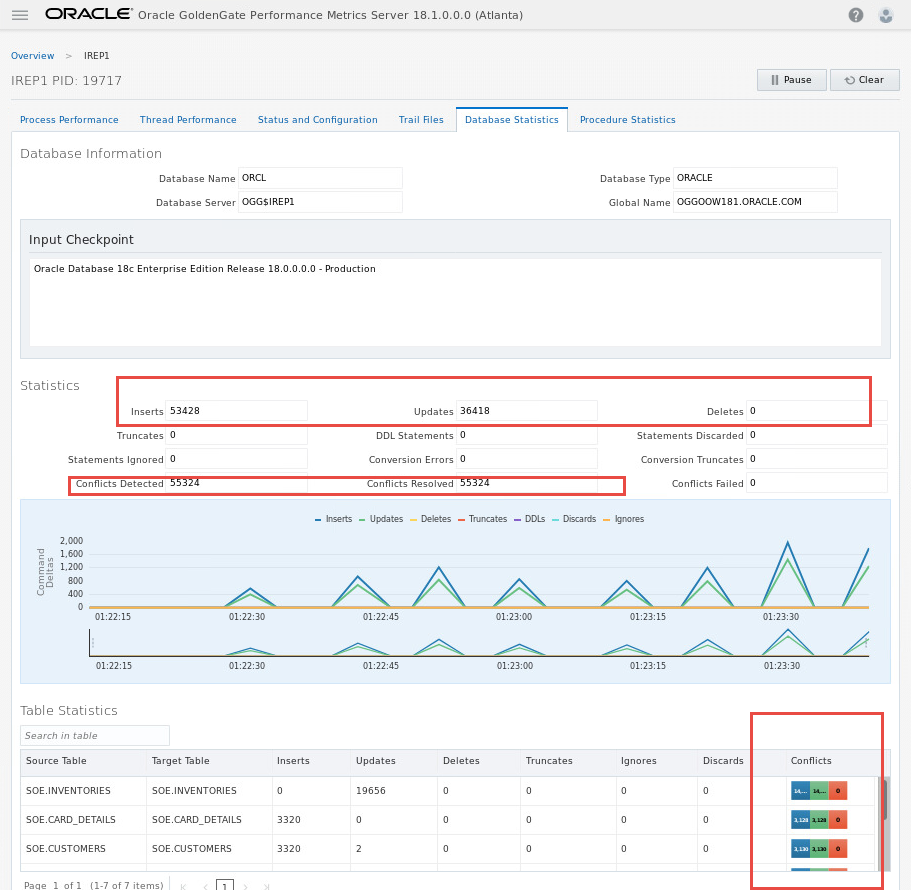Switch to the Process Performance tab
This screenshot has height=890, width=911.
(69, 120)
